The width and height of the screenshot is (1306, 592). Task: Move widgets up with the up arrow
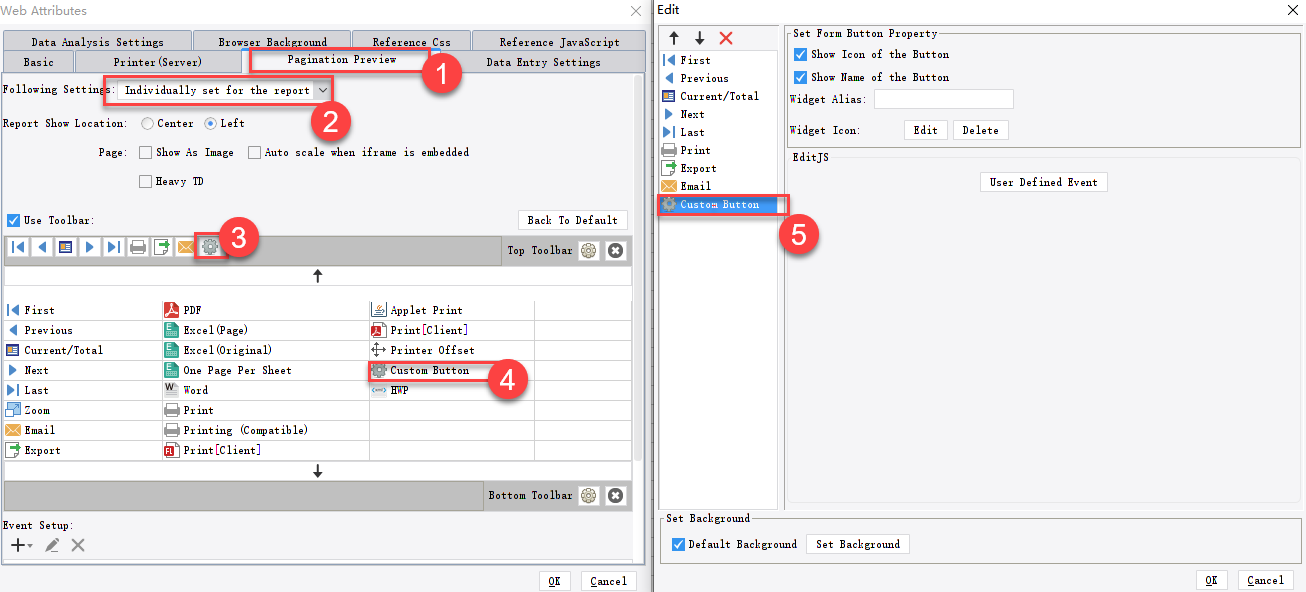318,275
